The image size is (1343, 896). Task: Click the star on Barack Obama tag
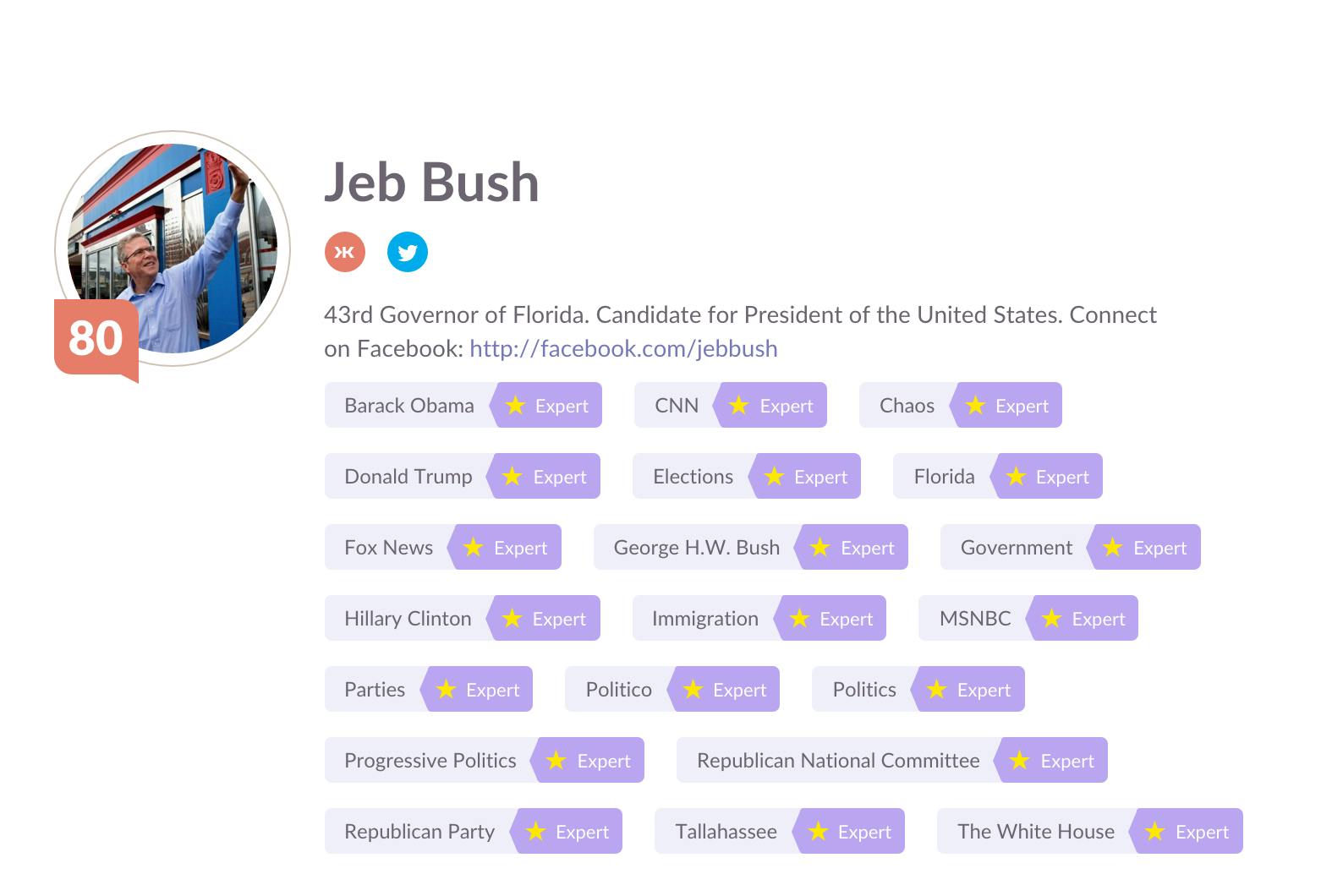point(515,406)
